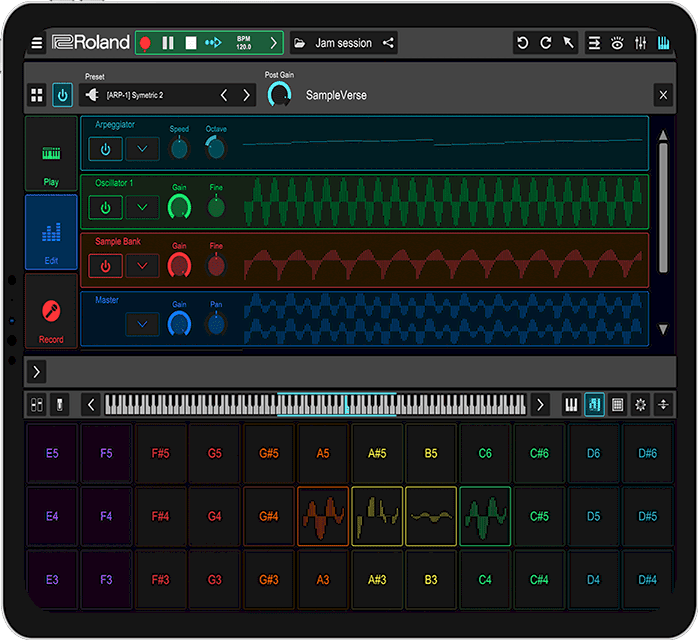Tap the C6 pad
The width and height of the screenshot is (698, 640).
pyautogui.click(x=484, y=453)
